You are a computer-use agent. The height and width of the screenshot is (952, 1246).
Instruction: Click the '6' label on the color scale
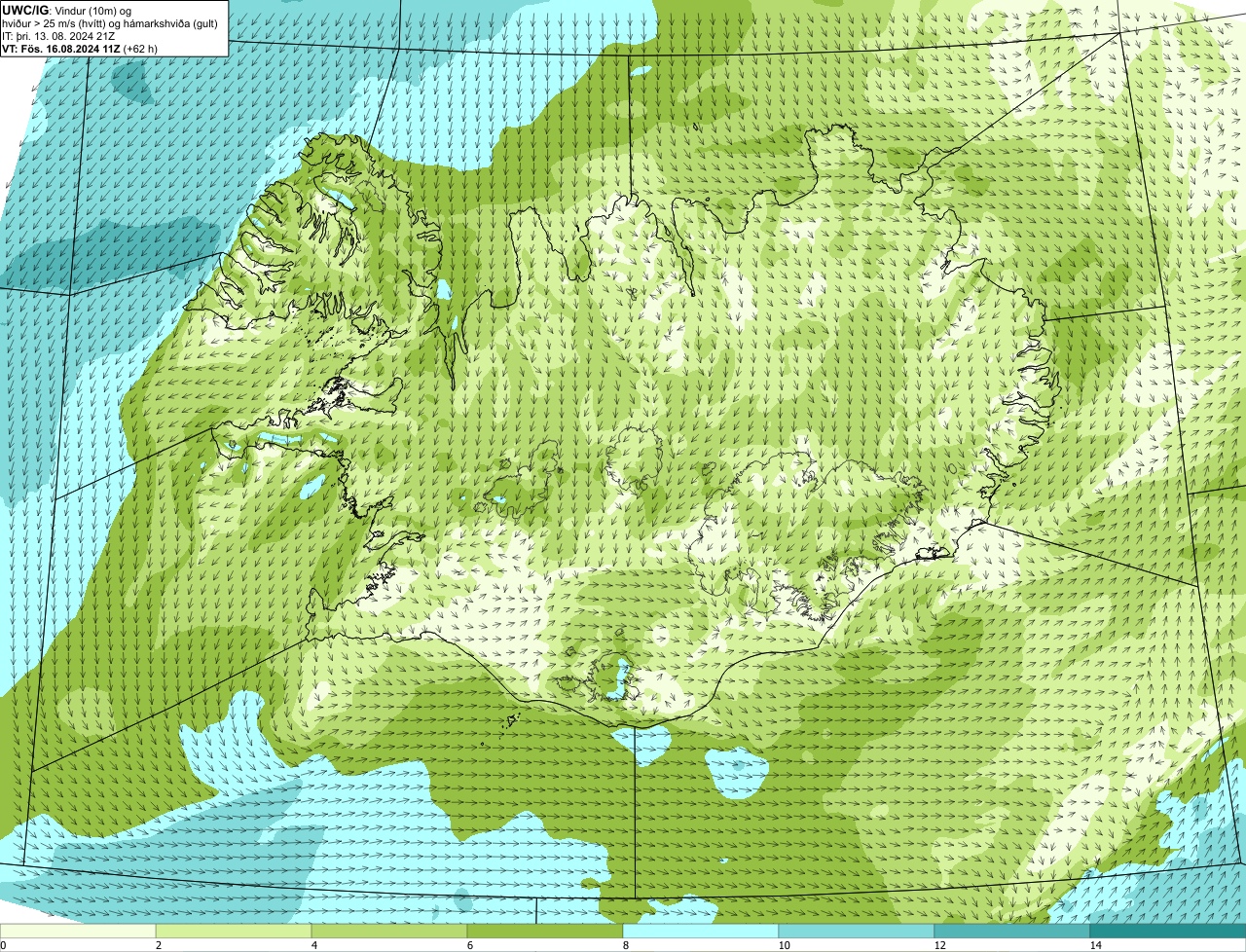(x=469, y=945)
